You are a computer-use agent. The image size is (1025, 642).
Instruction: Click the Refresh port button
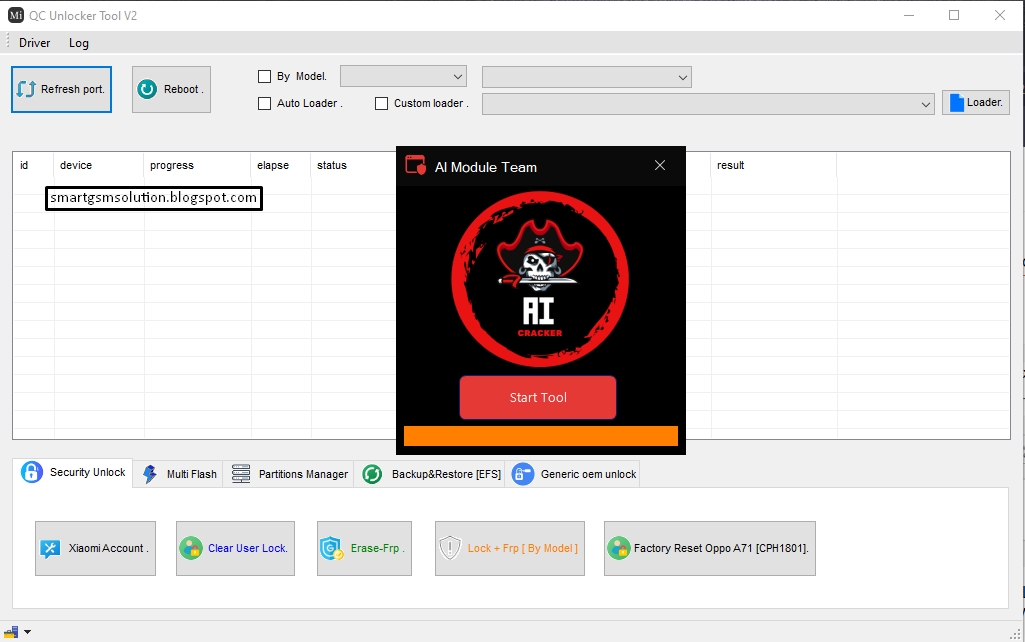61,89
